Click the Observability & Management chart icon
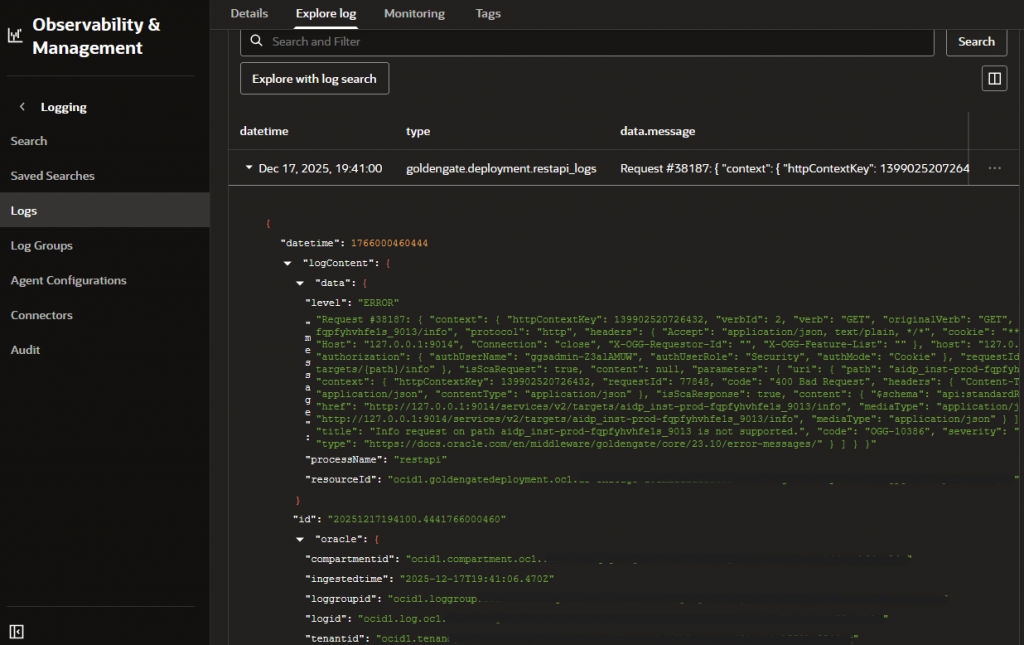1024x645 pixels. (14, 36)
